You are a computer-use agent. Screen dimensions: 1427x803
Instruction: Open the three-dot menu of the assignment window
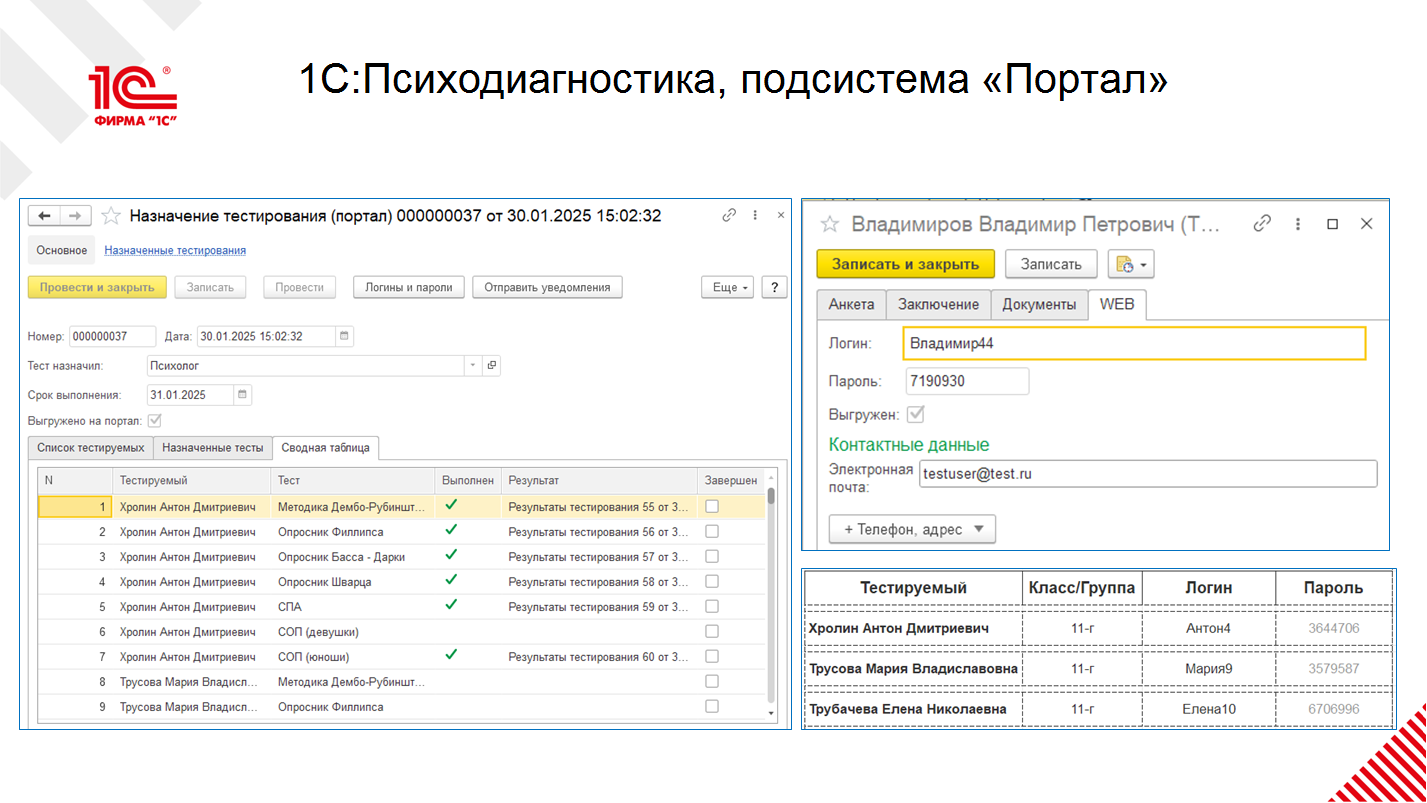pos(755,215)
